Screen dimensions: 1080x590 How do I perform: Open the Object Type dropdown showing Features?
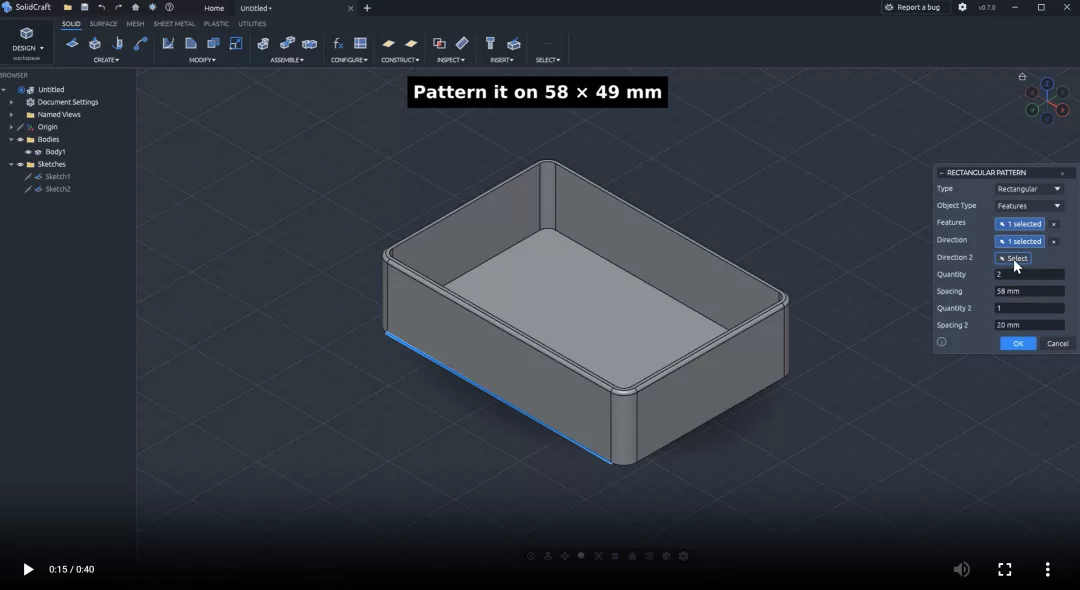pos(1029,206)
